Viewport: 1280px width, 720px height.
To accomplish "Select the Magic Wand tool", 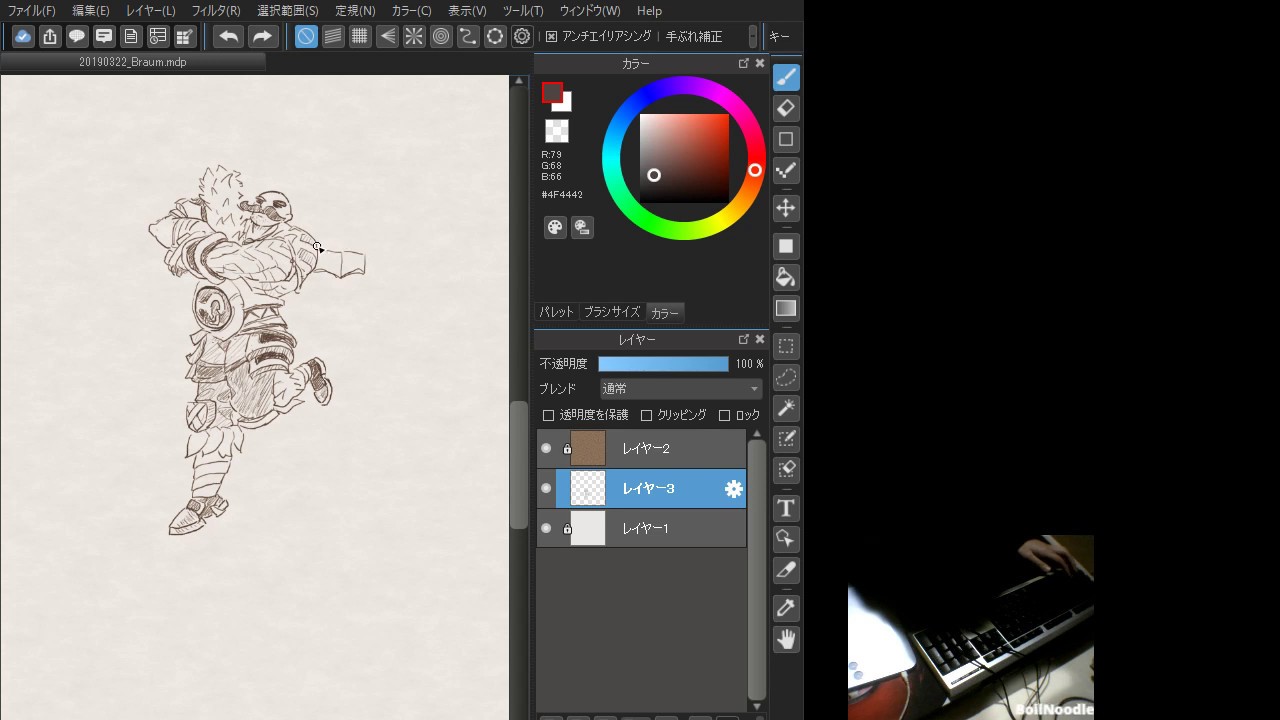I will tap(786, 408).
